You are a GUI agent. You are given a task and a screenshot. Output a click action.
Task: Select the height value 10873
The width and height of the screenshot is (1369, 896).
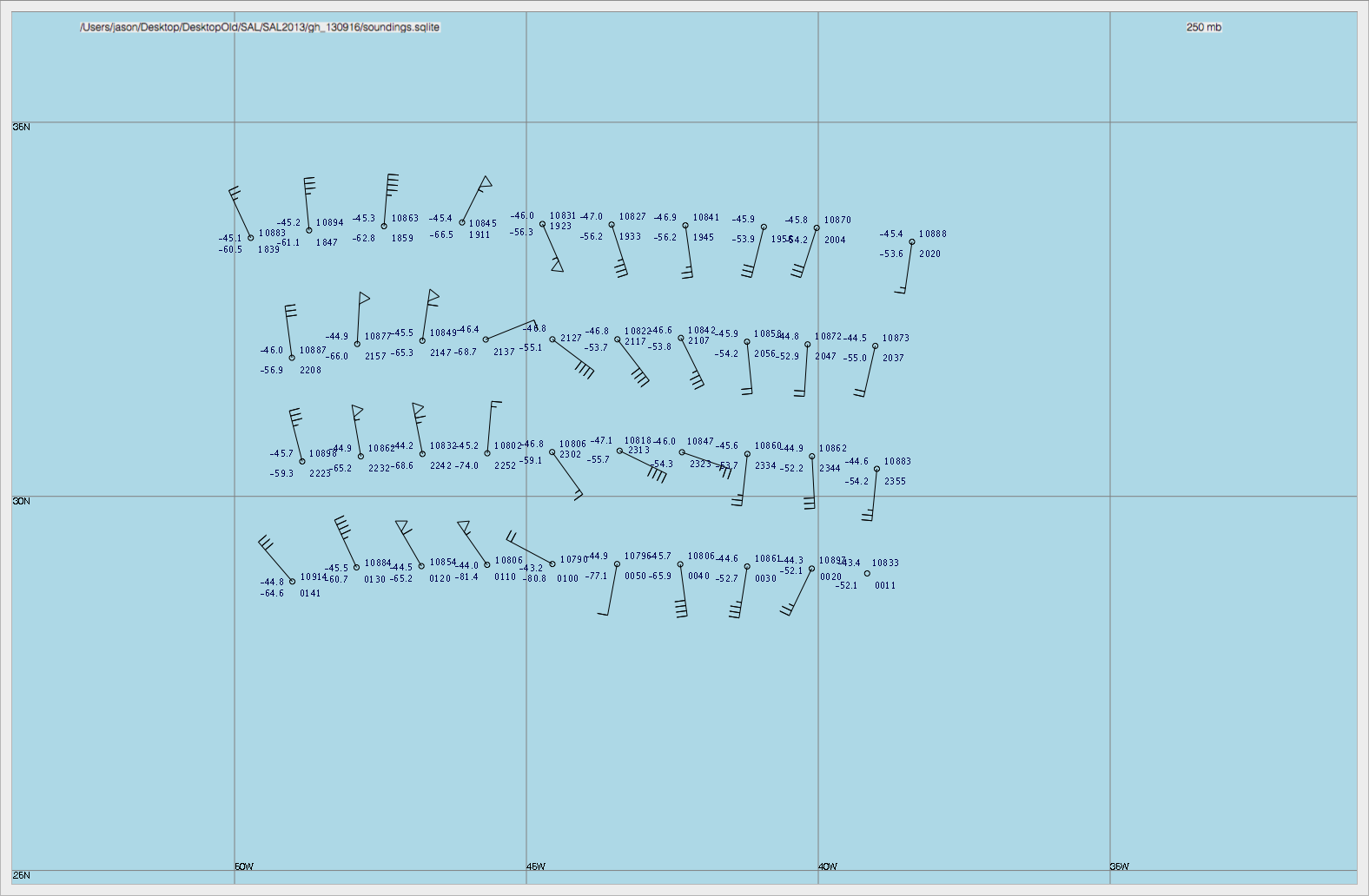896,339
